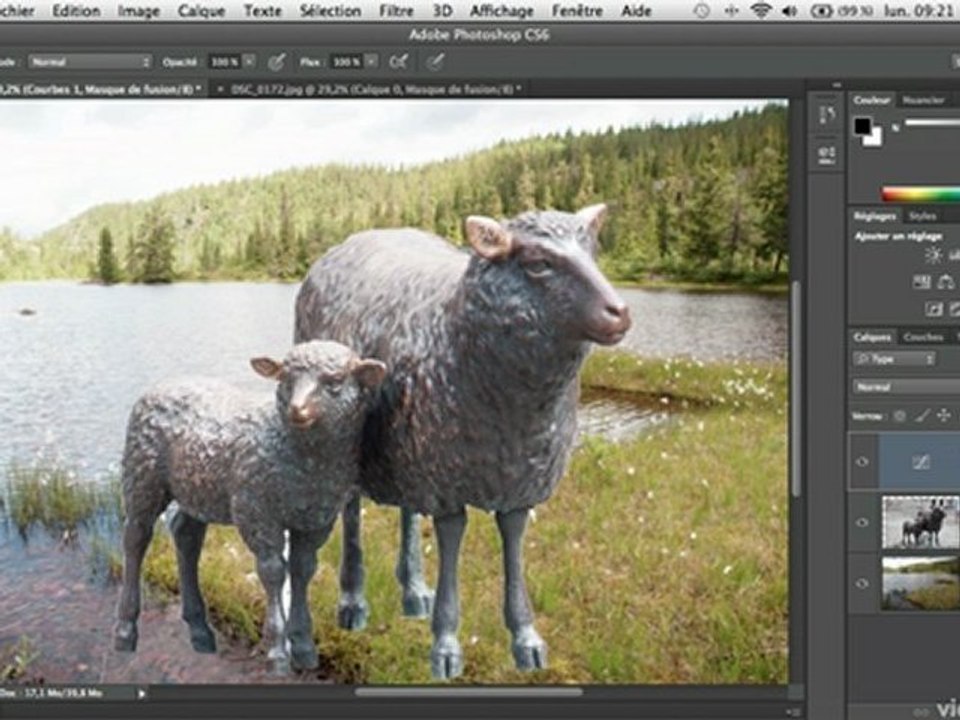
Task: Open the 3D menu
Action: [x=442, y=11]
